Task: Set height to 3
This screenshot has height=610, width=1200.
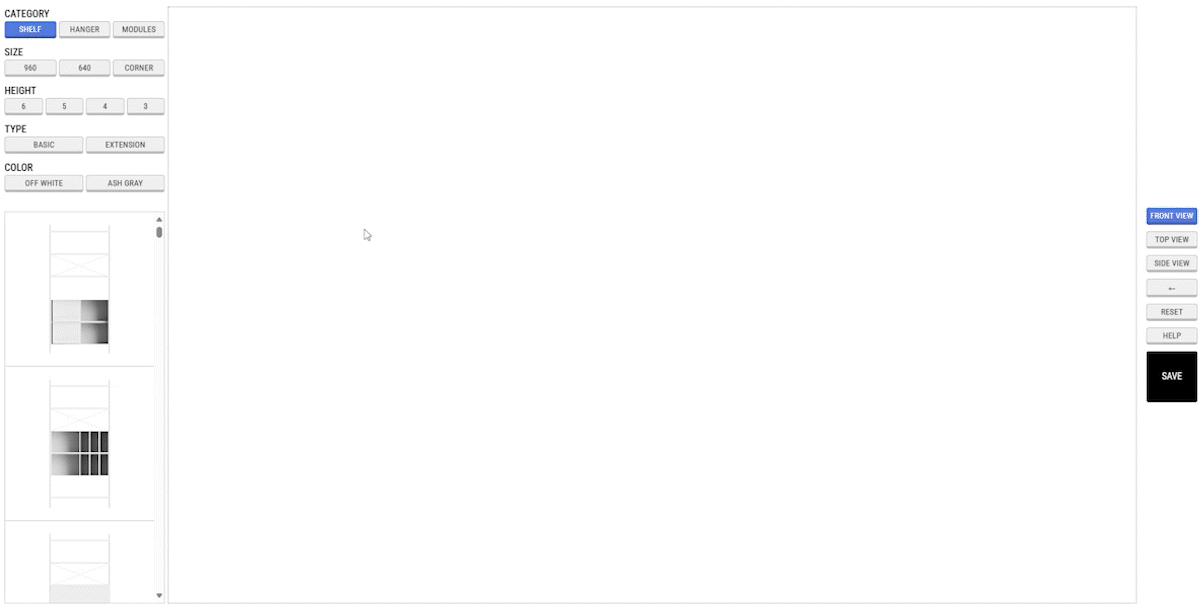Action: coord(145,106)
